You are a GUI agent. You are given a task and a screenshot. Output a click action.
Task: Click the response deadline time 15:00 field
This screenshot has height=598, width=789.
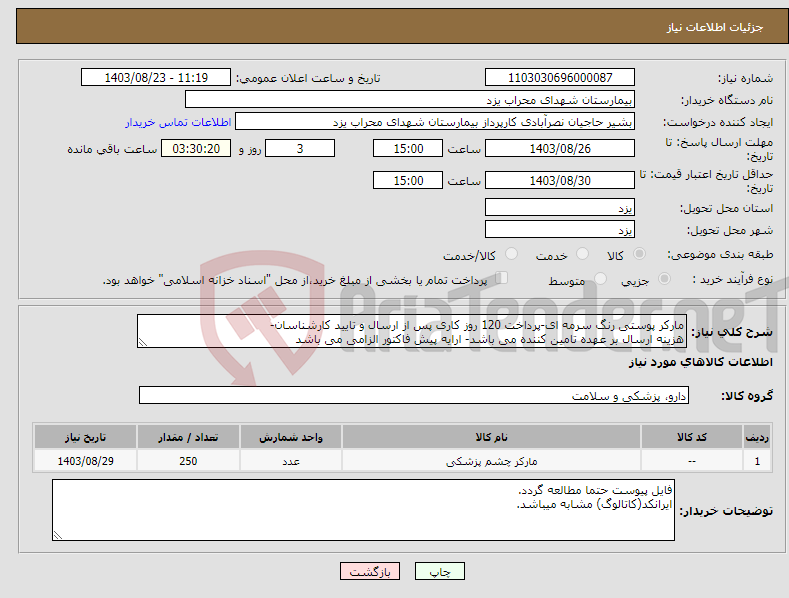point(408,148)
